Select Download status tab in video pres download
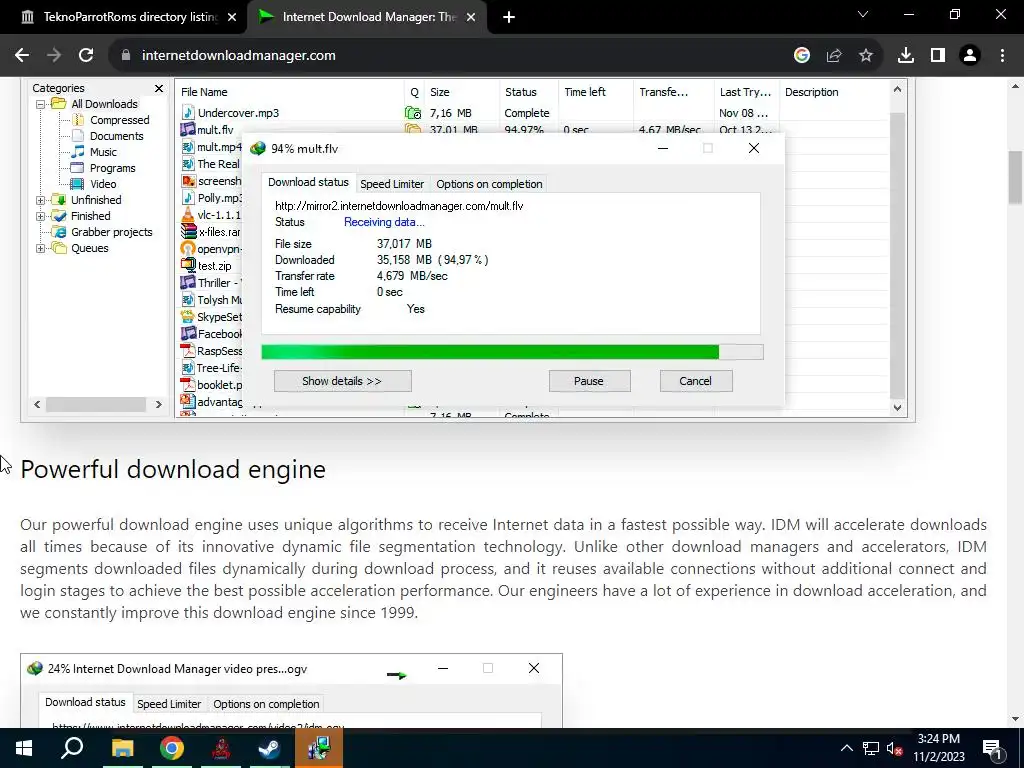 point(85,702)
